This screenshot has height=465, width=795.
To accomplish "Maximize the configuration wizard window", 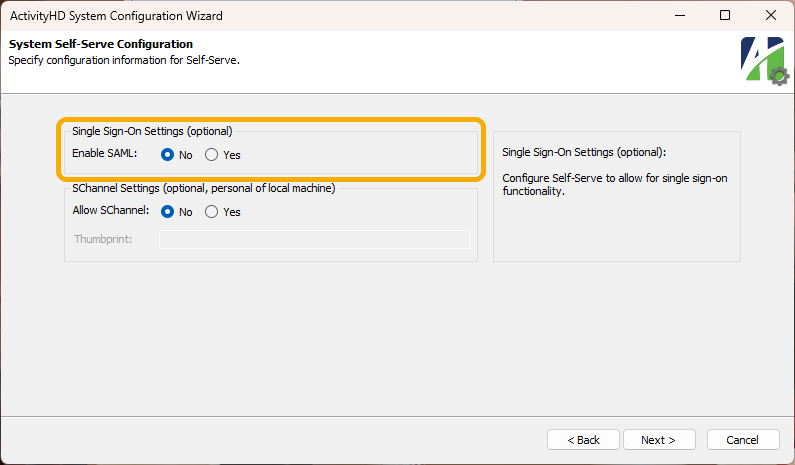I will coord(725,15).
